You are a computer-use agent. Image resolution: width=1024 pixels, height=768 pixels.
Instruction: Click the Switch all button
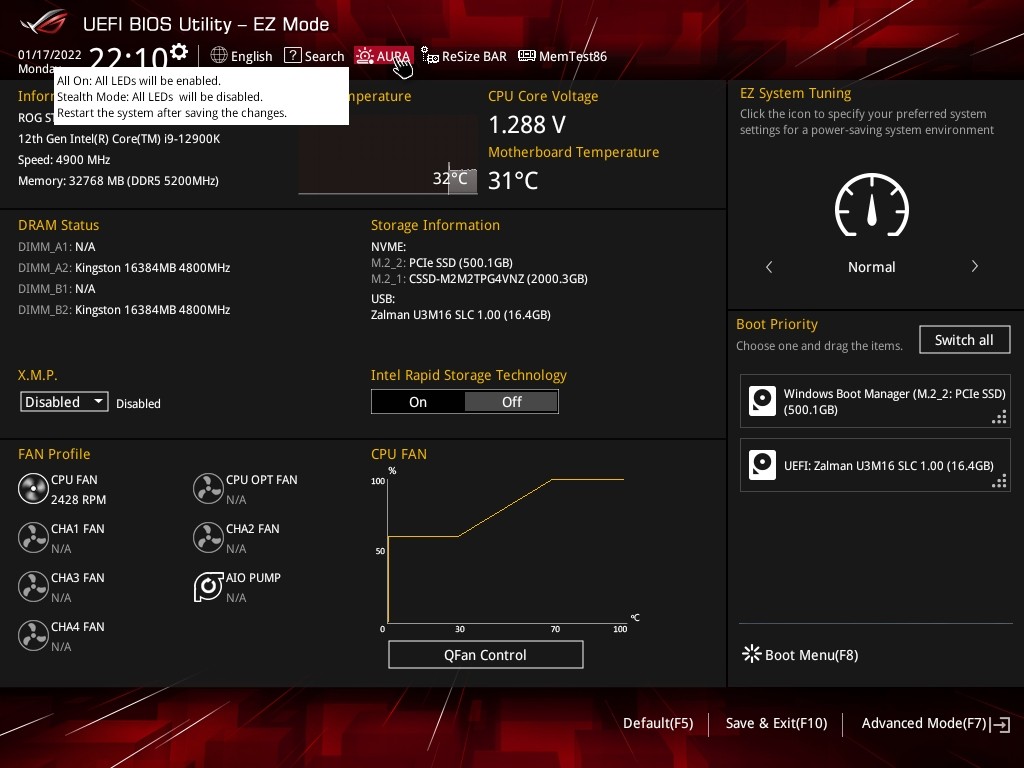[965, 340]
